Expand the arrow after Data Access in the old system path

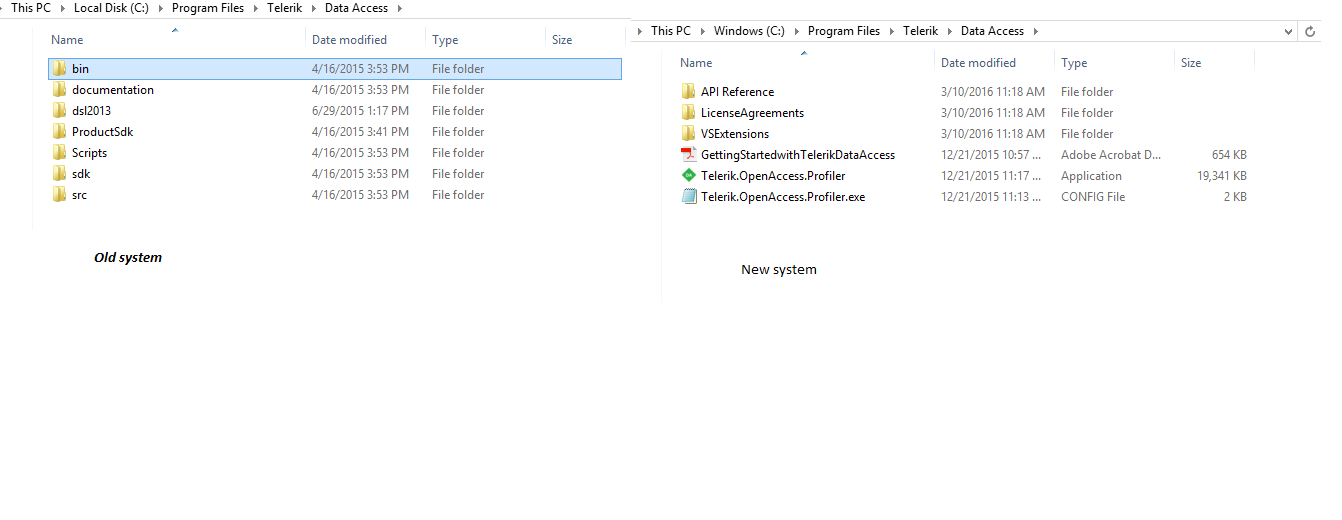[x=400, y=8]
